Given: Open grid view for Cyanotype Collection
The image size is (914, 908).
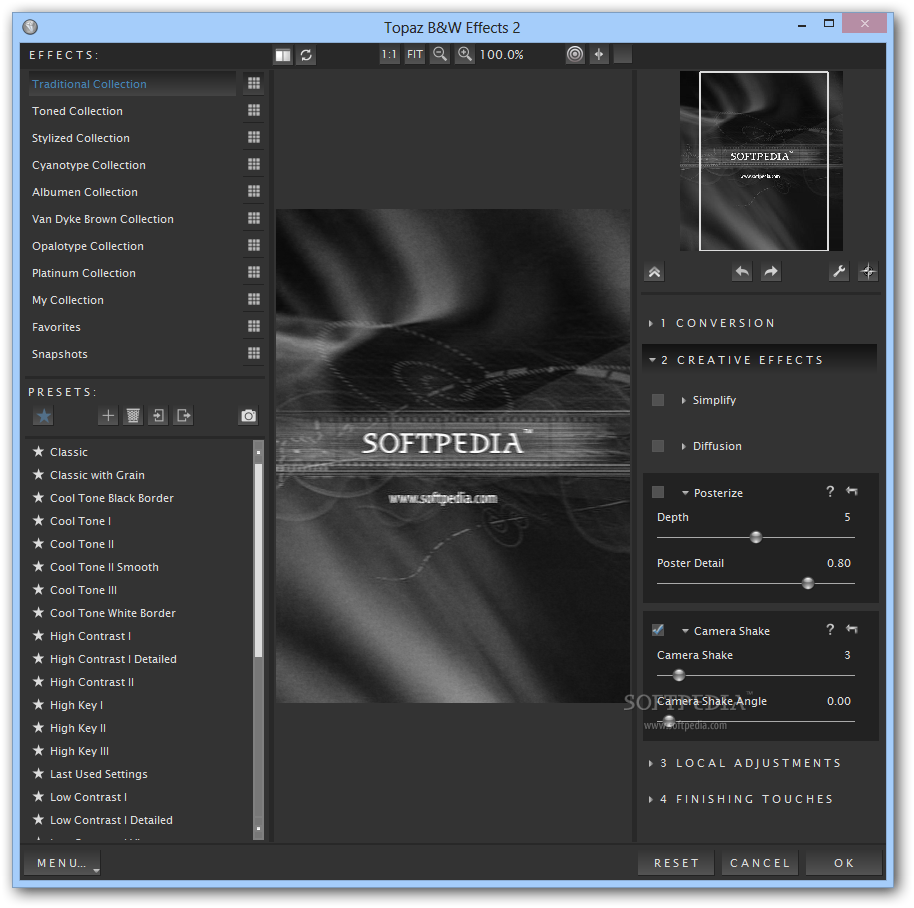Looking at the screenshot, I should pyautogui.click(x=254, y=164).
